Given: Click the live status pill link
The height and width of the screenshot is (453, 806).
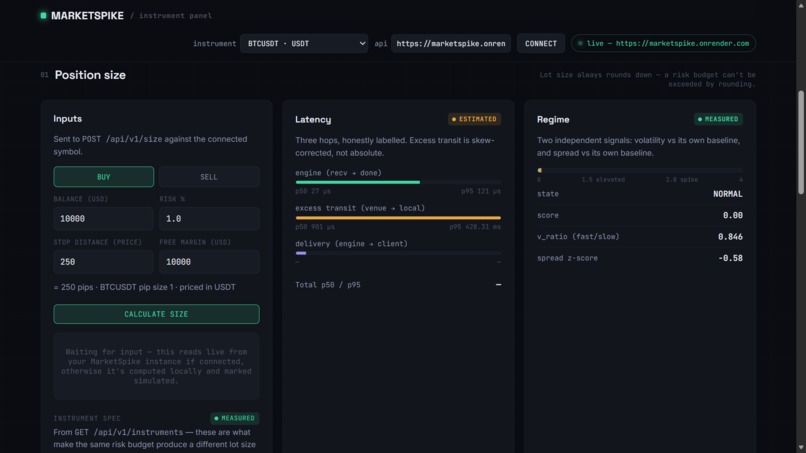Looking at the screenshot, I should point(663,44).
